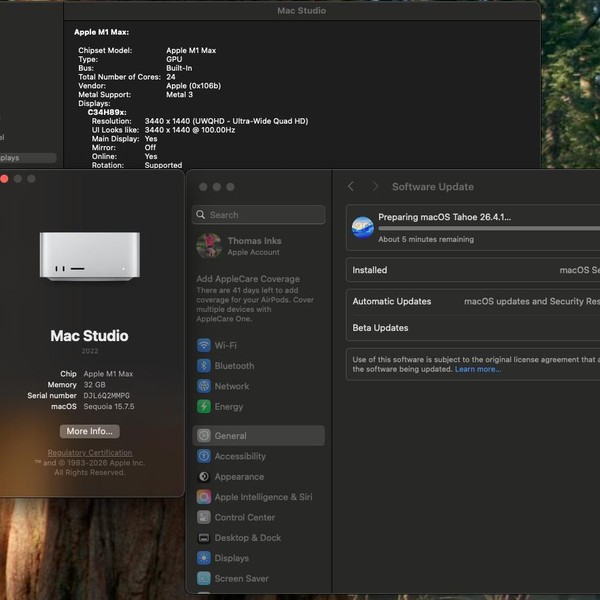The image size is (600, 600).
Task: Go back with the left chevron
Action: 351,186
